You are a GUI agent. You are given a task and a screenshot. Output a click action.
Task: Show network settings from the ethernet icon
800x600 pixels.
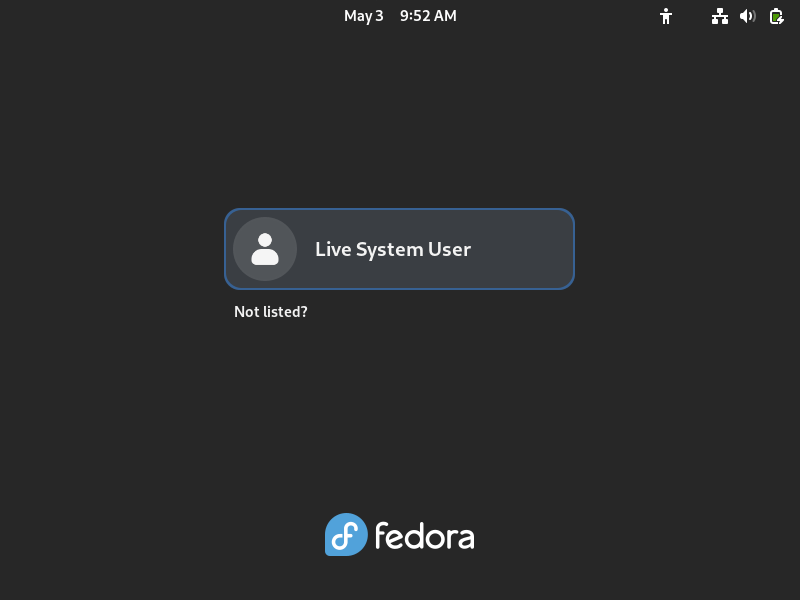pyautogui.click(x=720, y=16)
